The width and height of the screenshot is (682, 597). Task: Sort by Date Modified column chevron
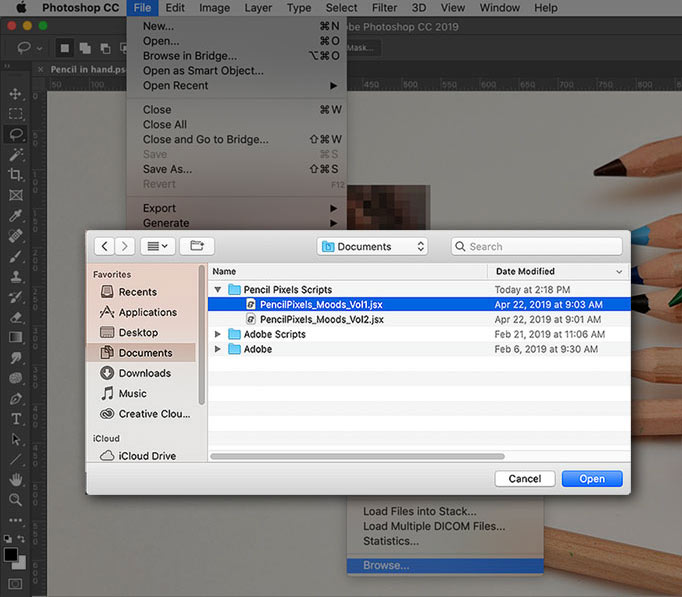click(619, 272)
